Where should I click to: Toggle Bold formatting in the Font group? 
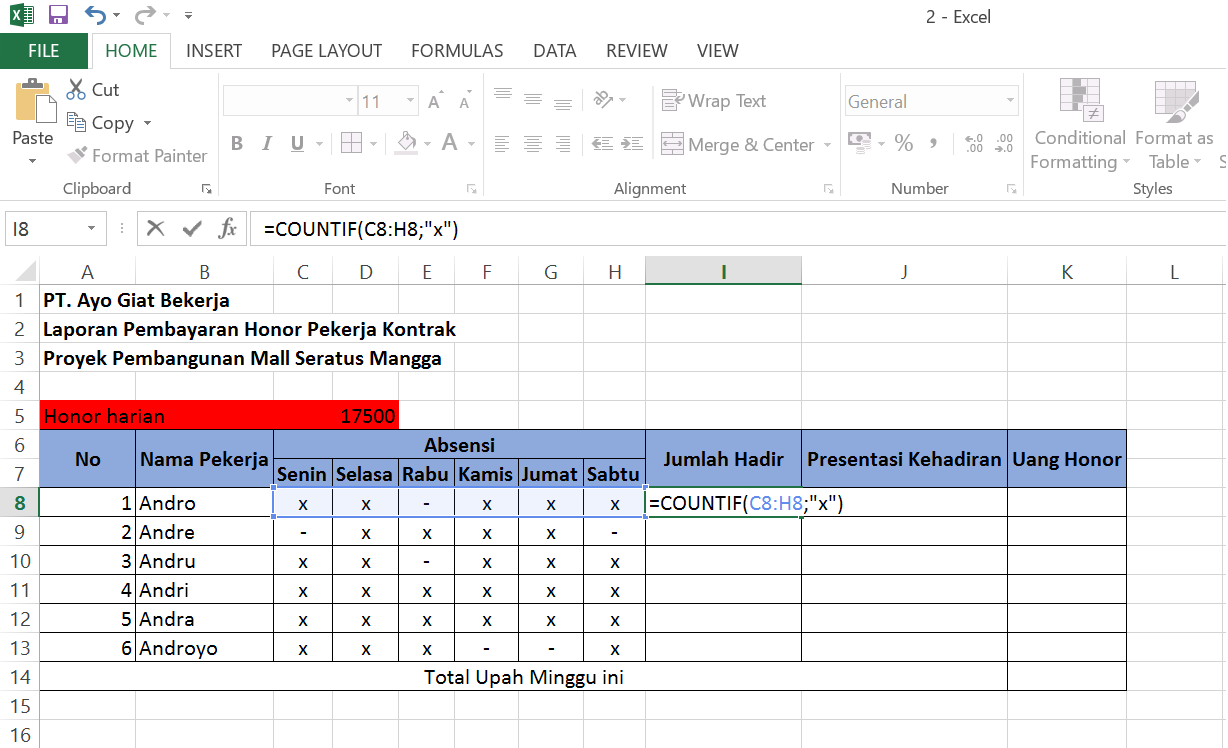pos(237,143)
